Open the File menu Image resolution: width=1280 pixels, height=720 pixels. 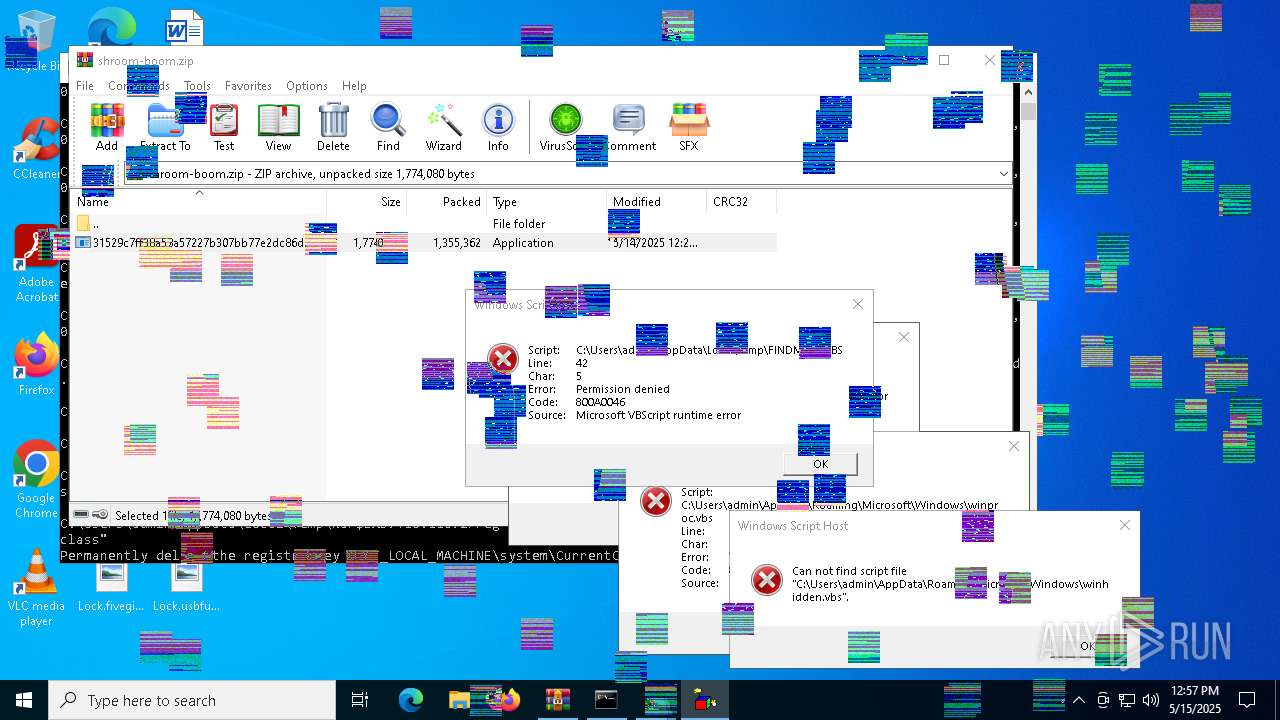tap(85, 86)
